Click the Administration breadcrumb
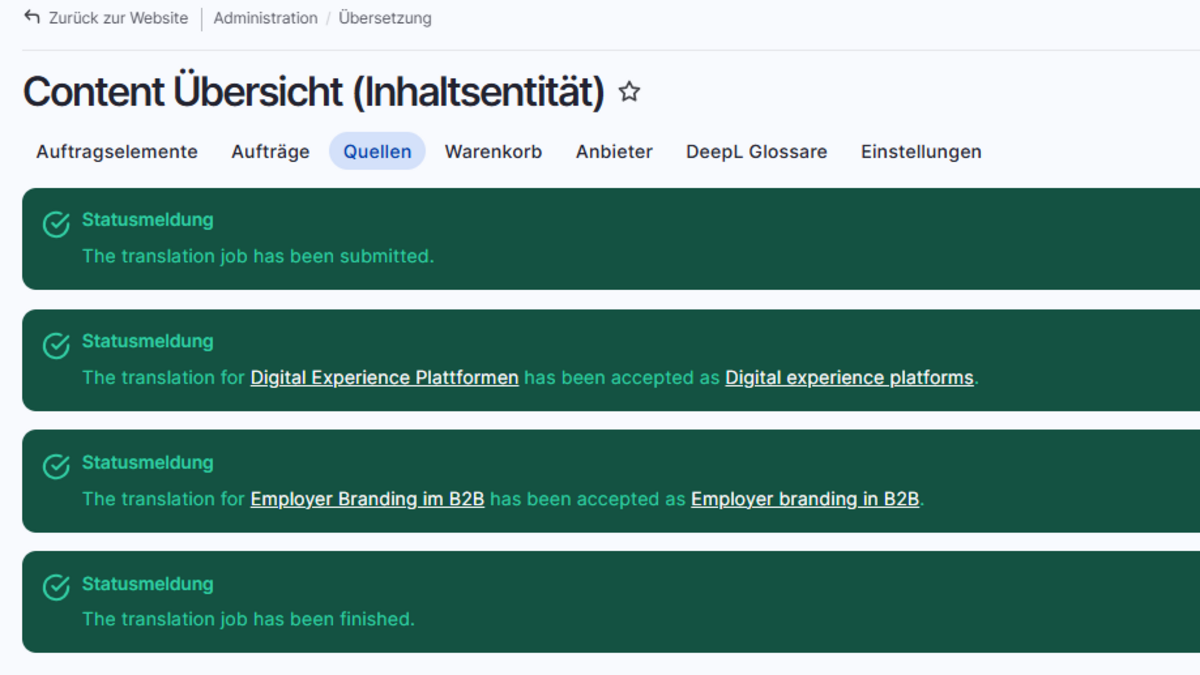 point(265,18)
